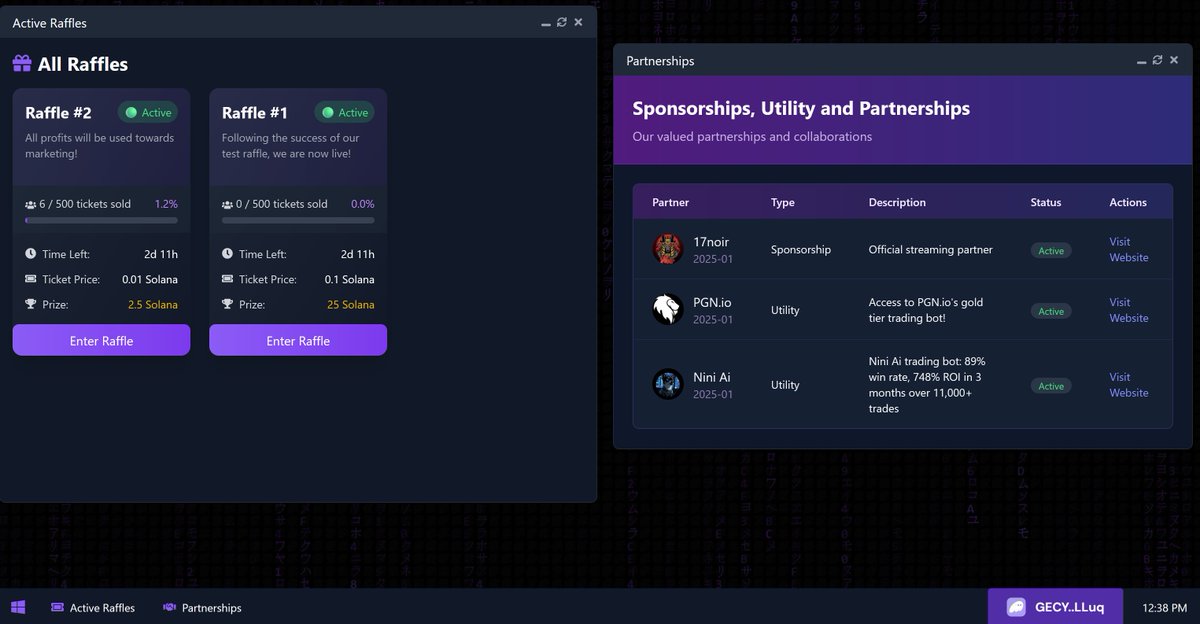Viewport: 1200px width, 624px height.
Task: Click the Active badge on Raffle #1
Action: (345, 113)
